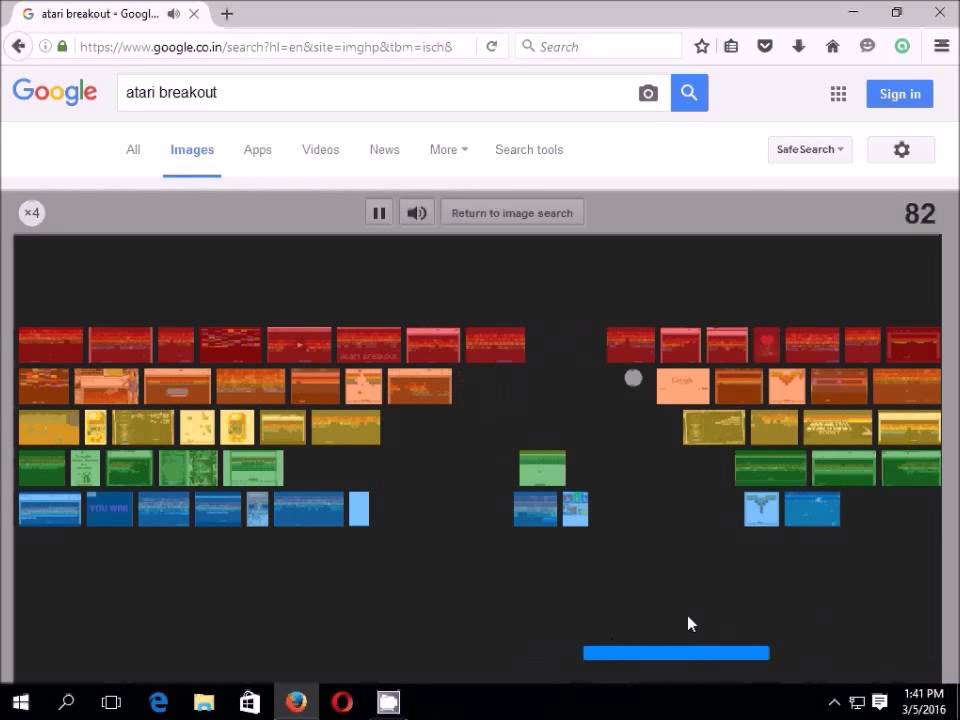Click the Sign in button
The width and height of the screenshot is (960, 720).
click(899, 94)
